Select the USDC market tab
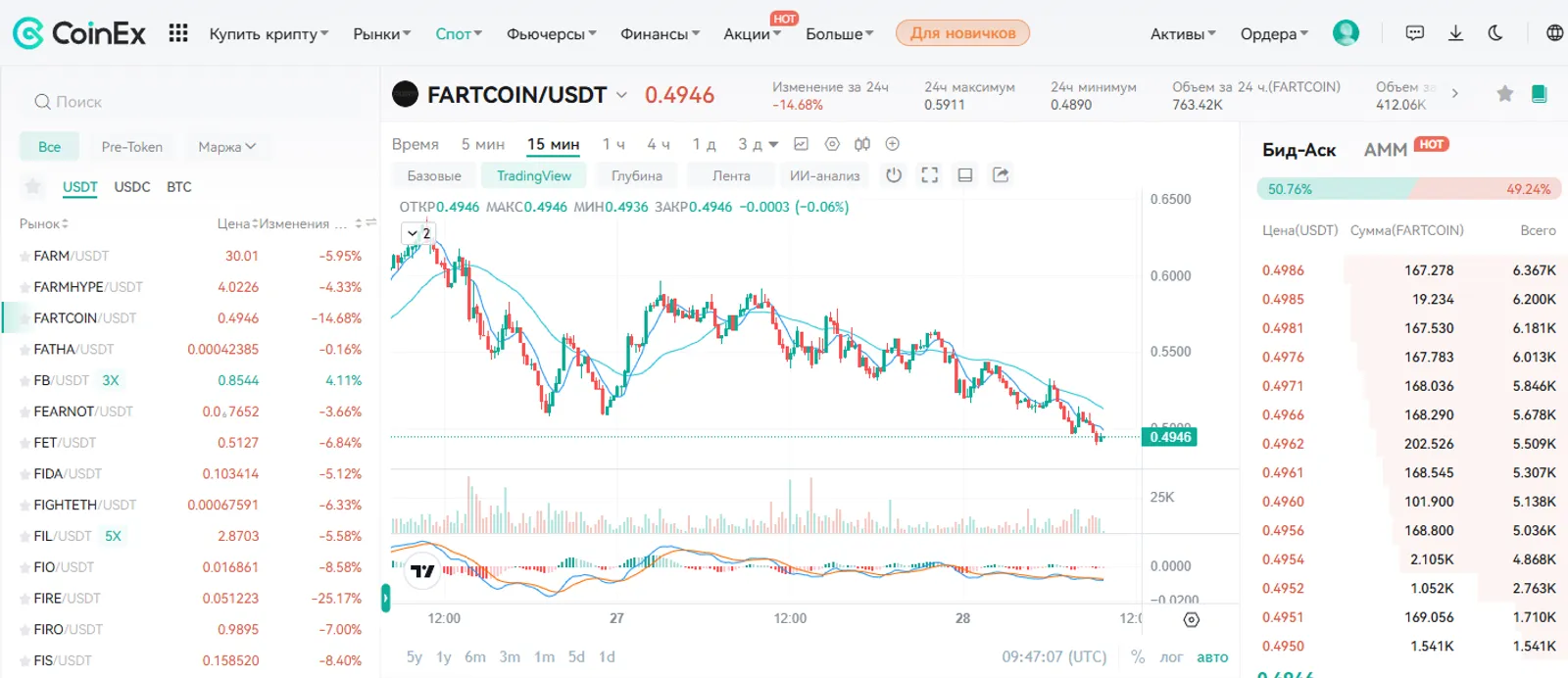This screenshot has height=678, width=1568. [132, 186]
